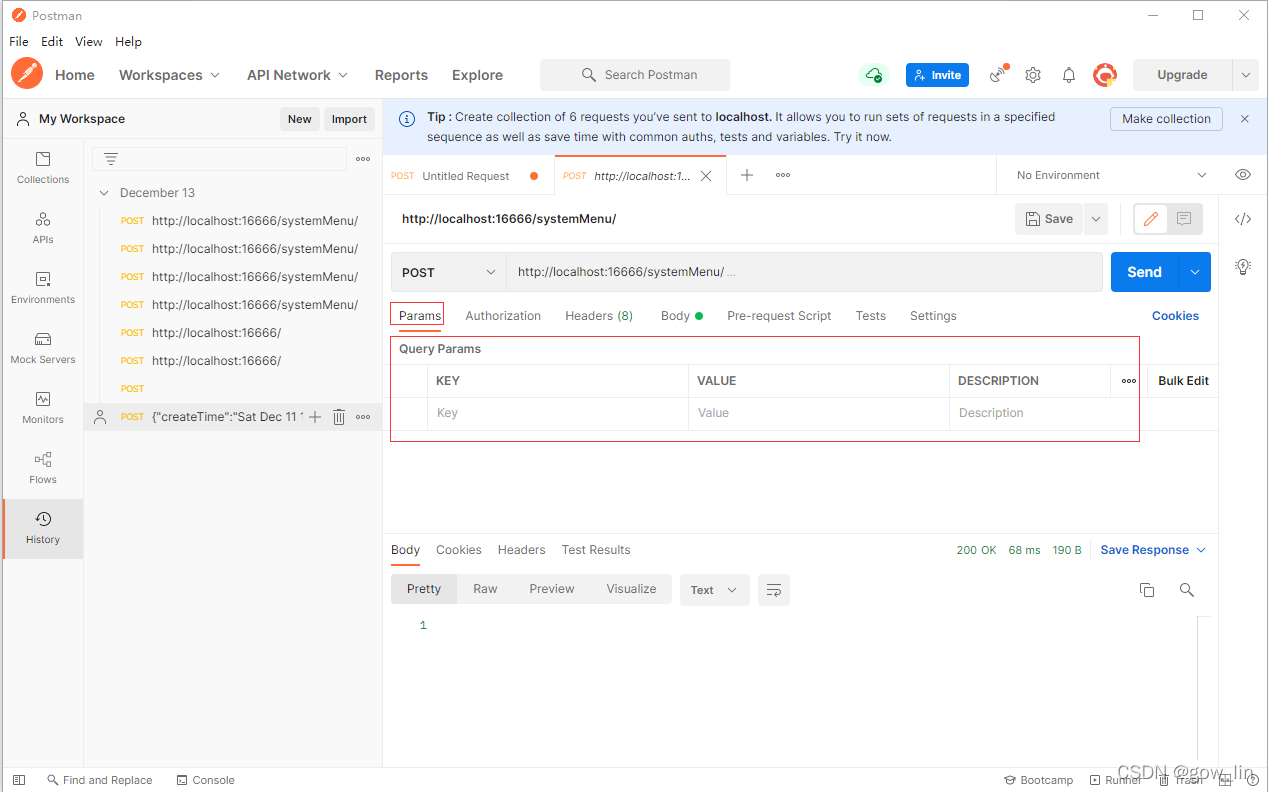
Task: Open the capture requests satellite icon
Action: pos(998,75)
